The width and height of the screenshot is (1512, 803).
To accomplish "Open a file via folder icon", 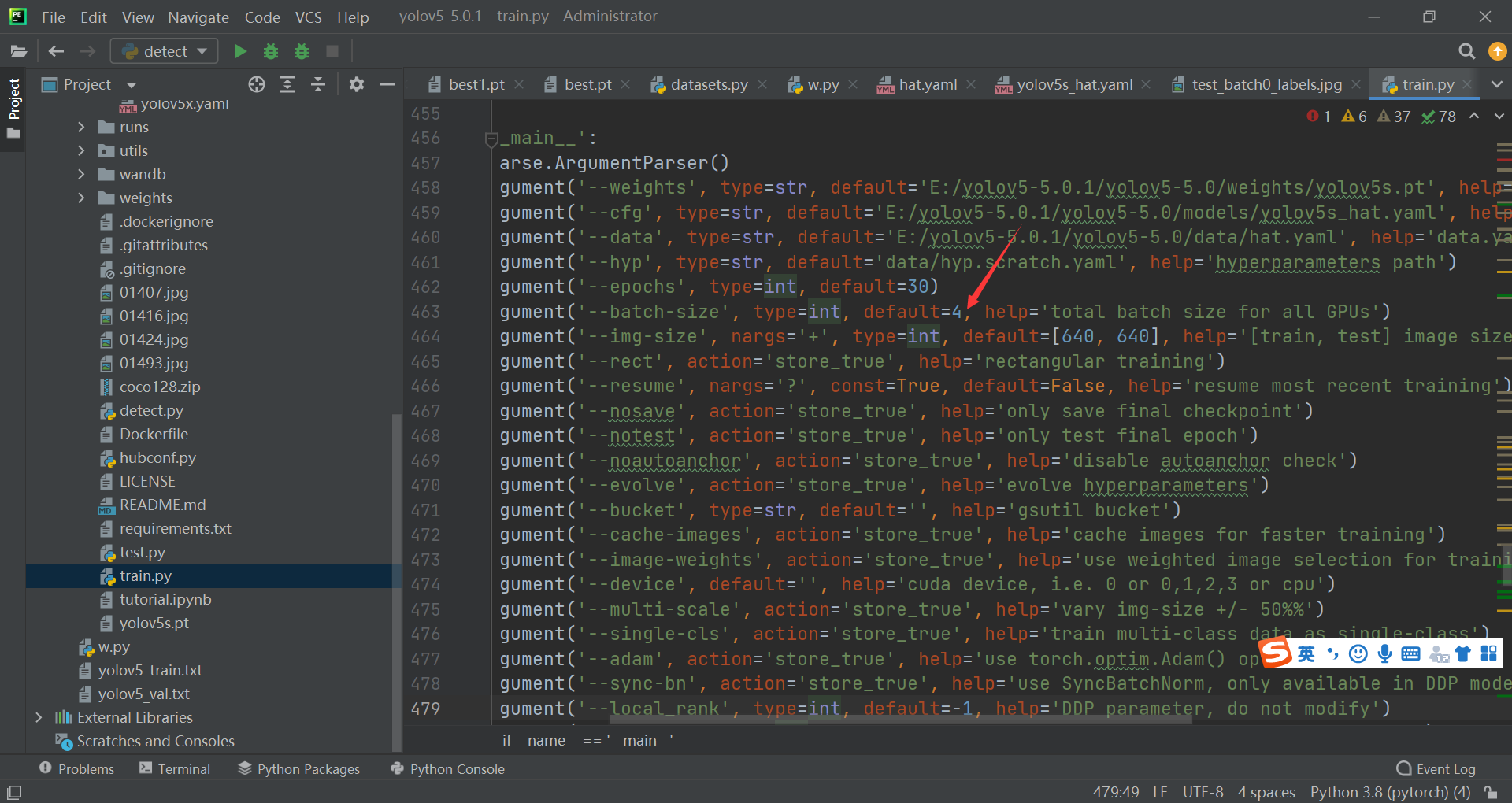I will 18,51.
